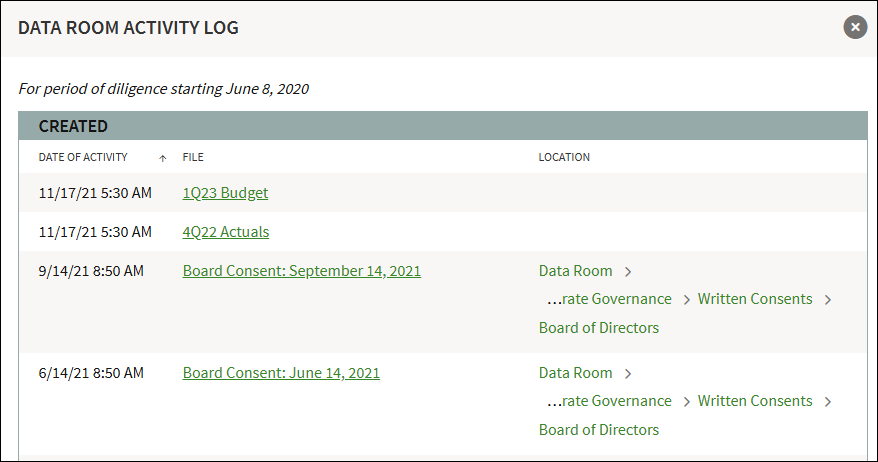Click chevron after Data Room in September row
The height and width of the screenshot is (462, 878).
pos(628,272)
